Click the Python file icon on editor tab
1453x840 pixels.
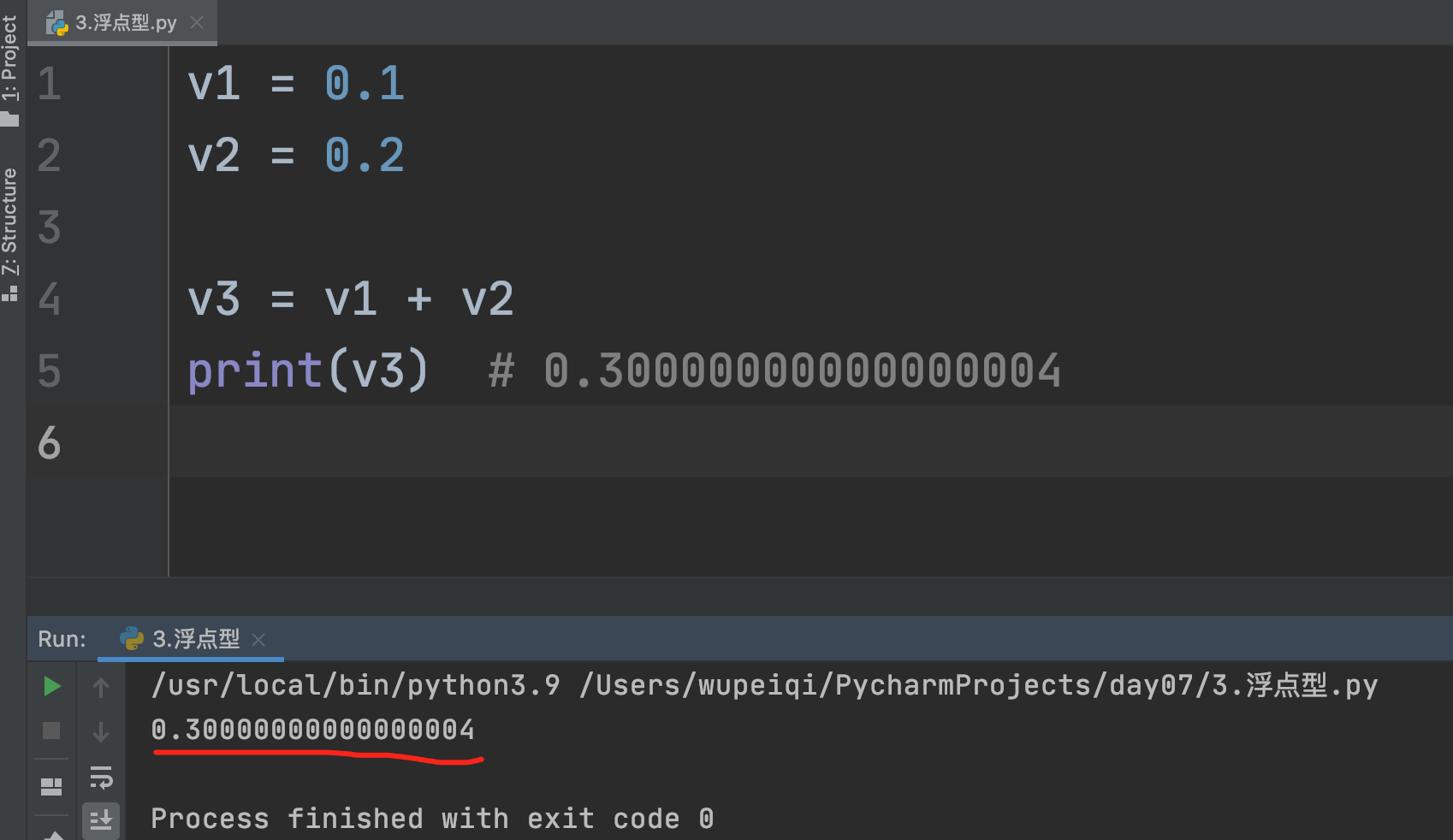(x=57, y=23)
